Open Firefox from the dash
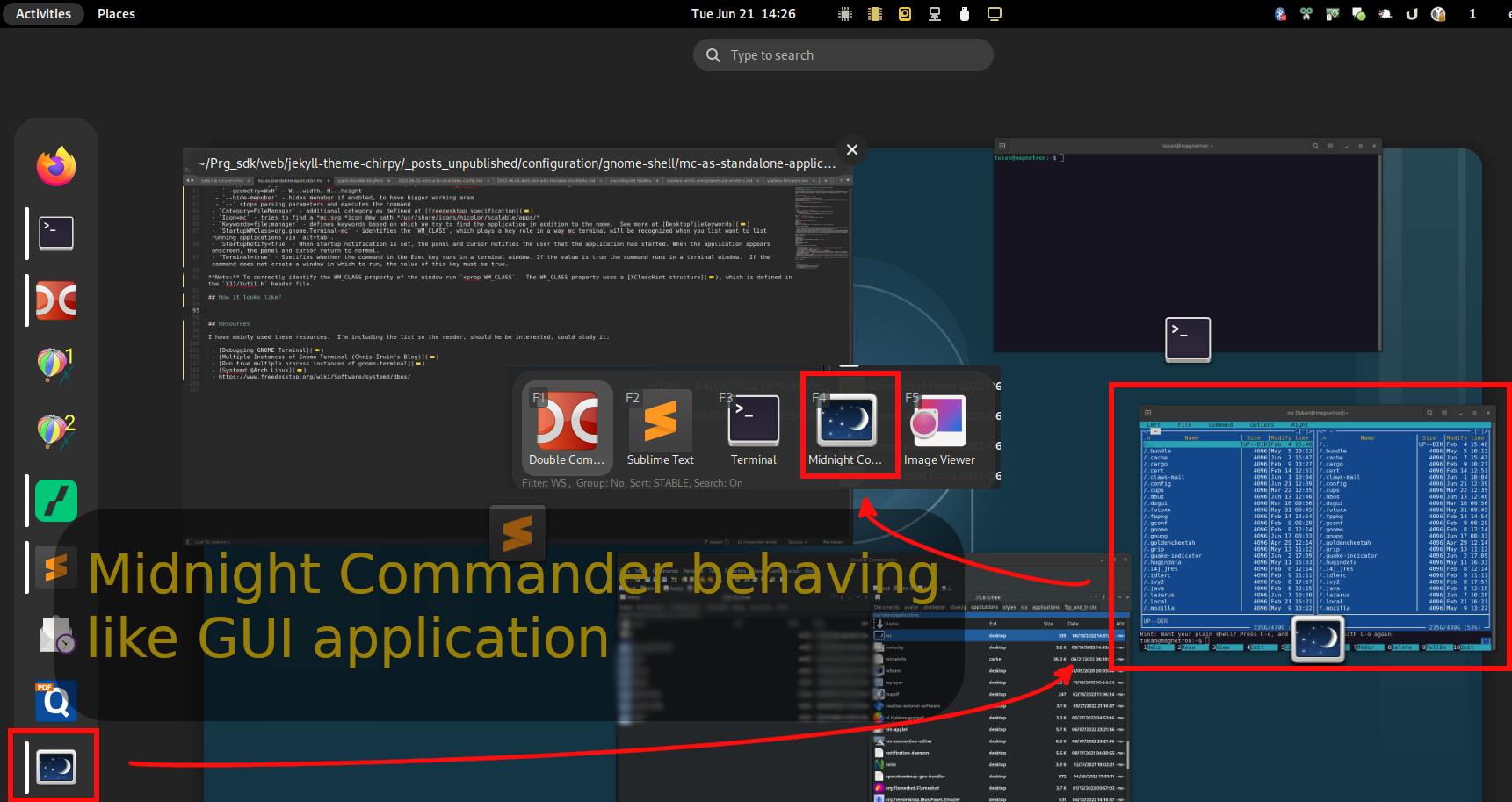The width and height of the screenshot is (1512, 802). point(56,165)
